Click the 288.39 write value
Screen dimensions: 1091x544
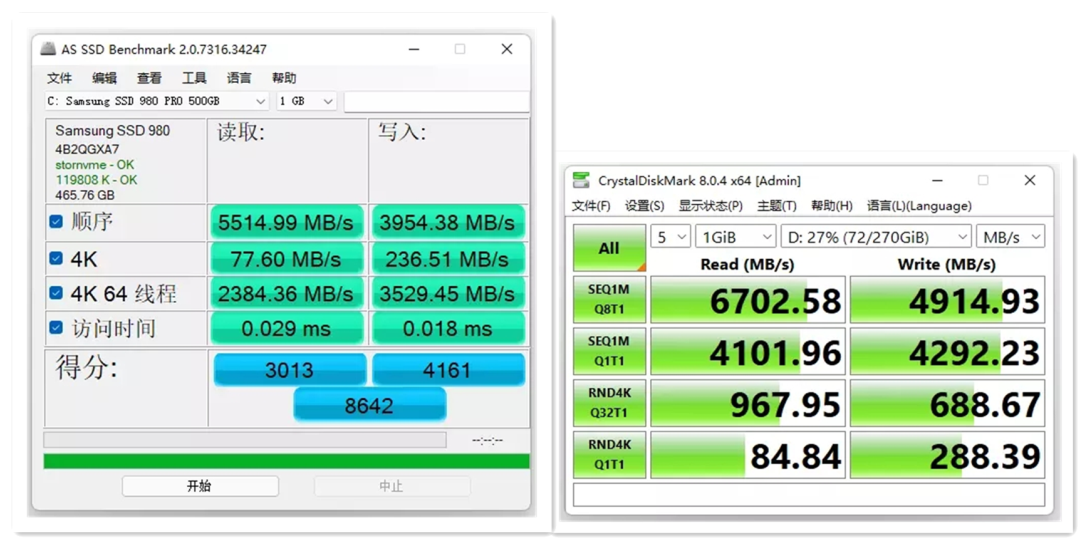948,455
